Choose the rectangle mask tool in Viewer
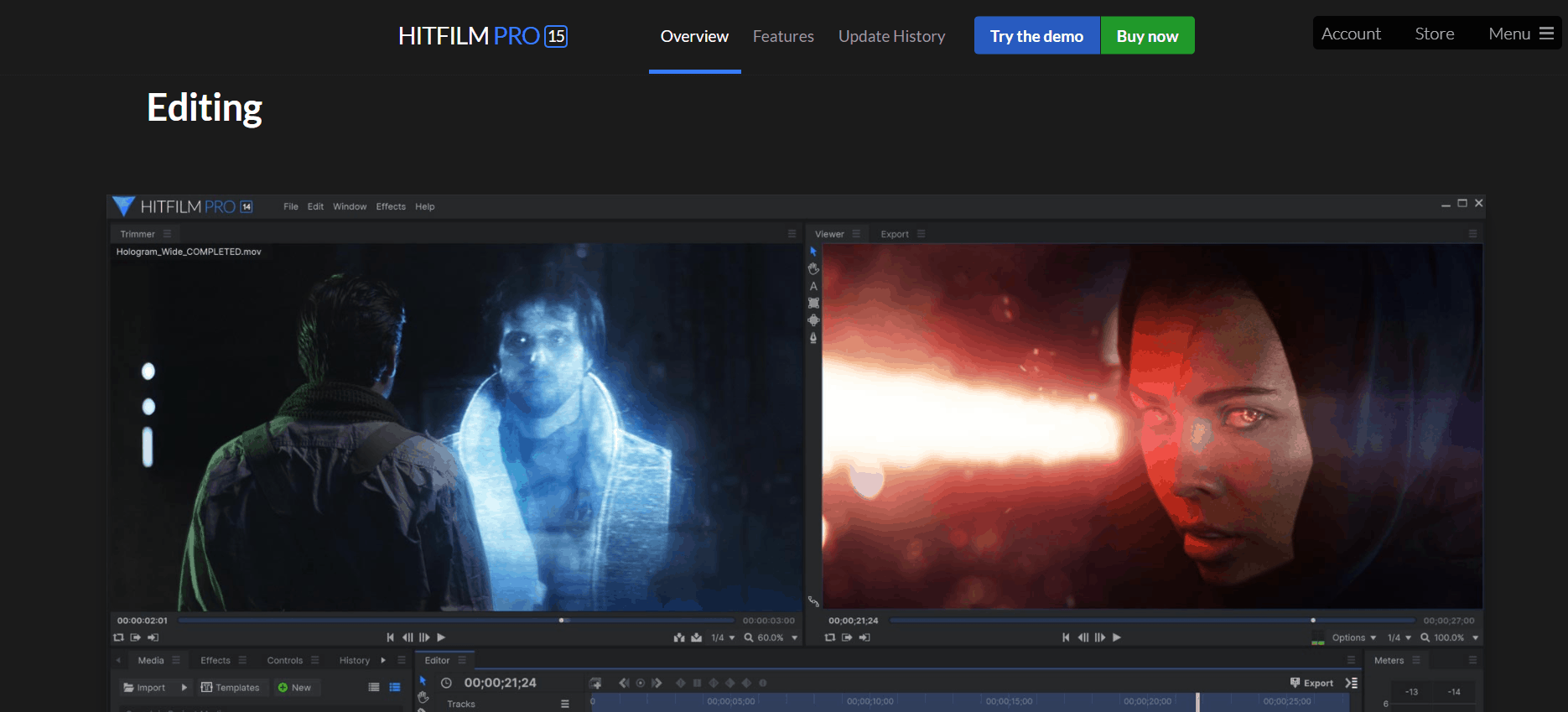Screen dimensions: 1568x712 point(813,303)
